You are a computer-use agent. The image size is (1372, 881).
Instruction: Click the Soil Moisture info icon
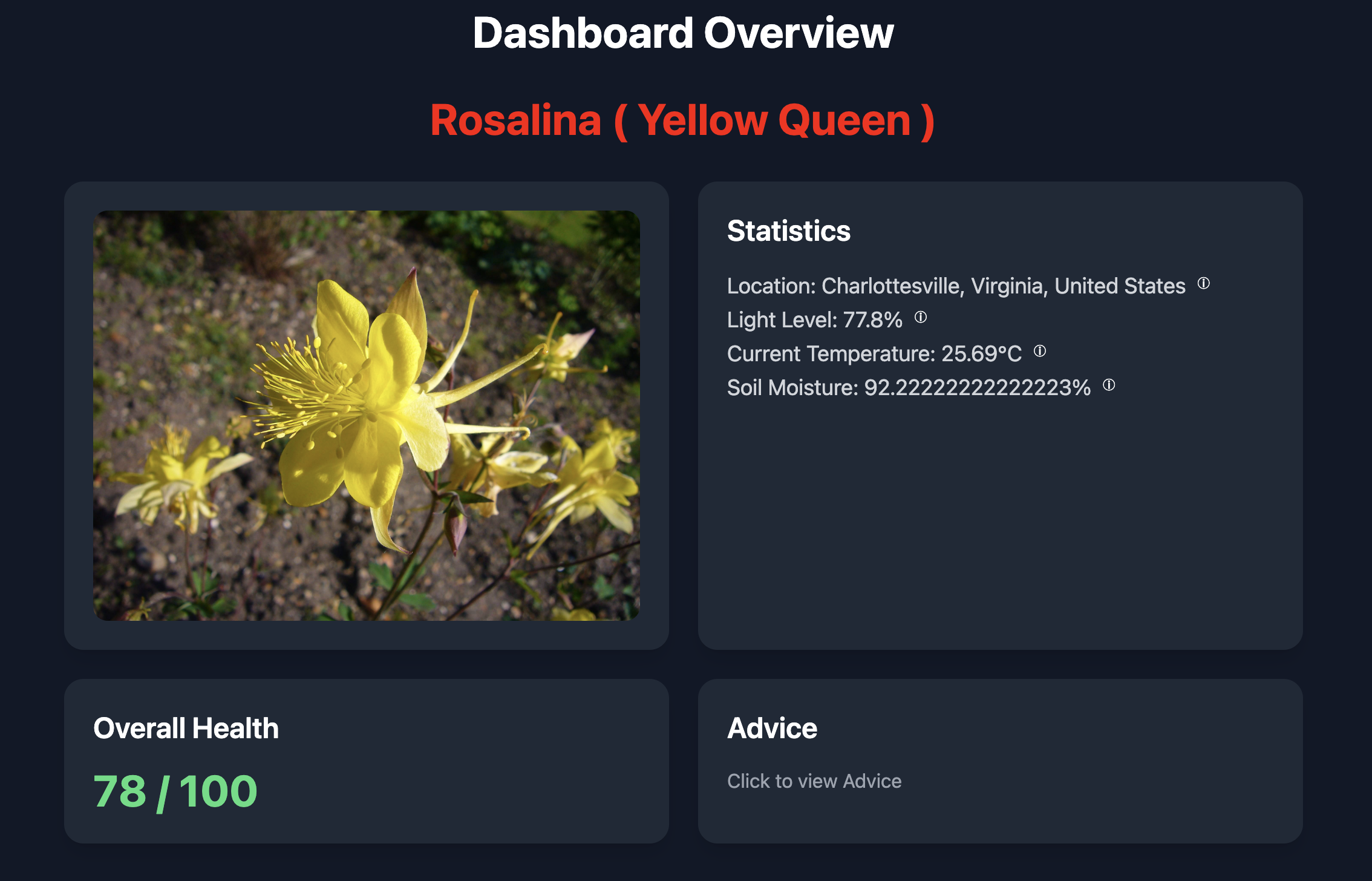coord(1108,385)
